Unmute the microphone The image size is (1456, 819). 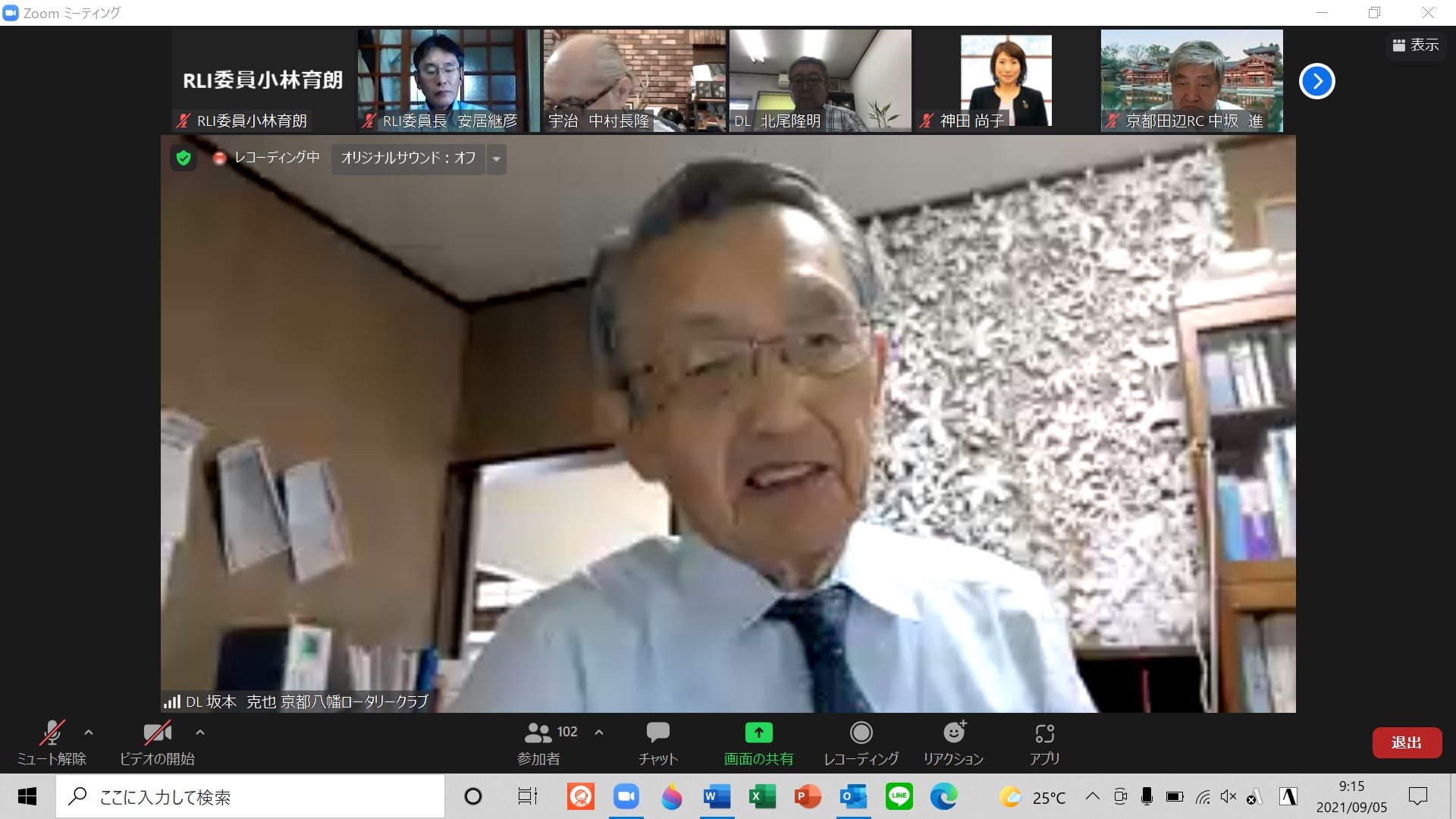(x=52, y=733)
